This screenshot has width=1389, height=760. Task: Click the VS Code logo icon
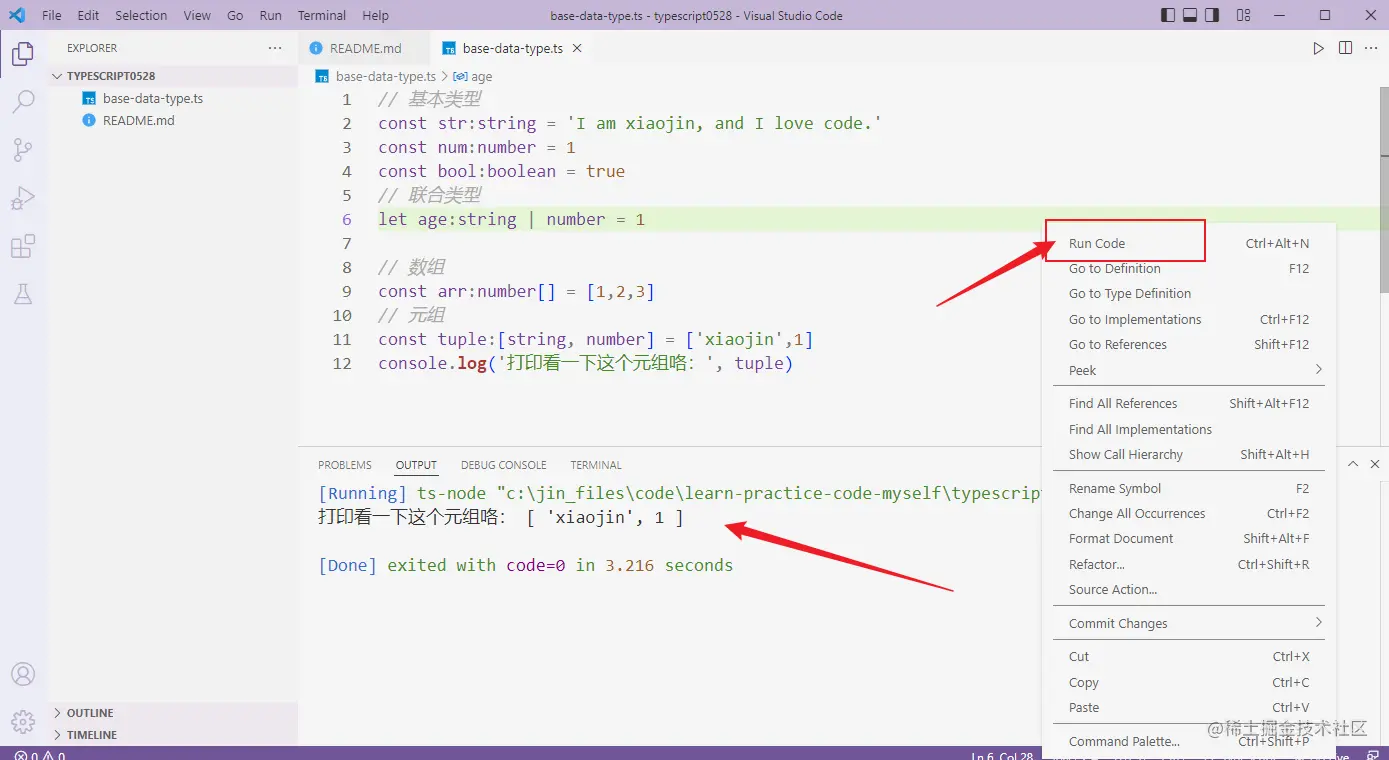(17, 15)
